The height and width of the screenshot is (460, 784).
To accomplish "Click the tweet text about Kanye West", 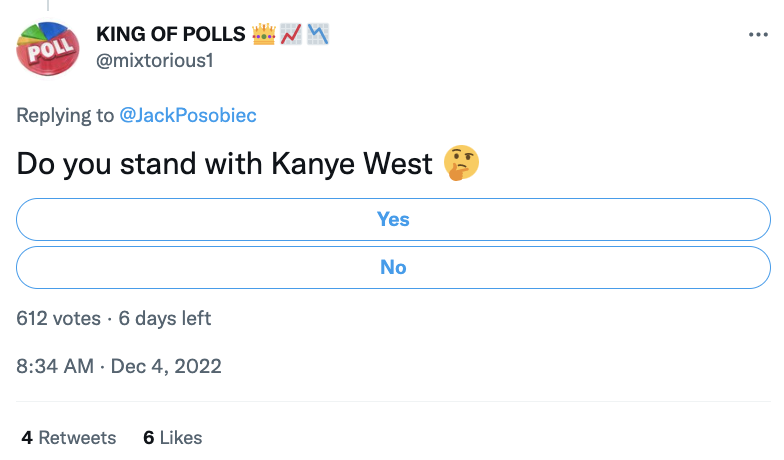I will click(x=224, y=164).
